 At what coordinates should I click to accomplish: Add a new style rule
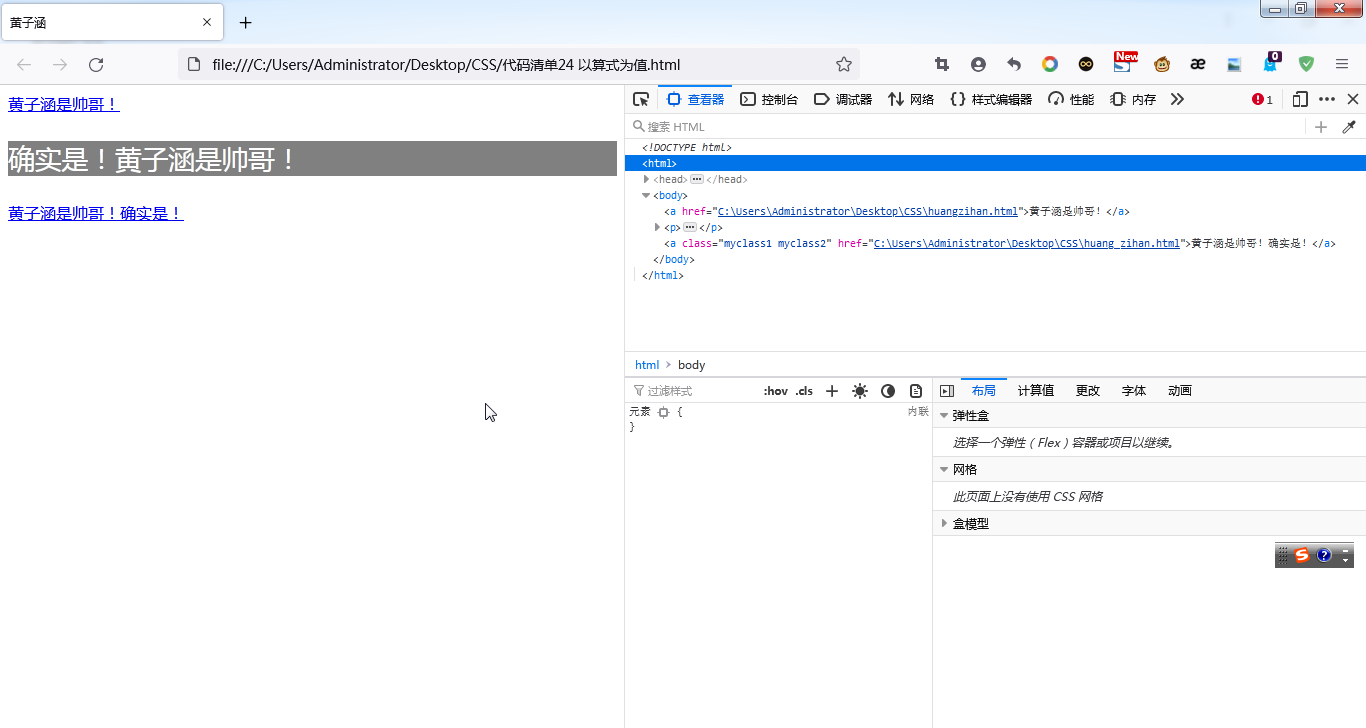[831, 391]
